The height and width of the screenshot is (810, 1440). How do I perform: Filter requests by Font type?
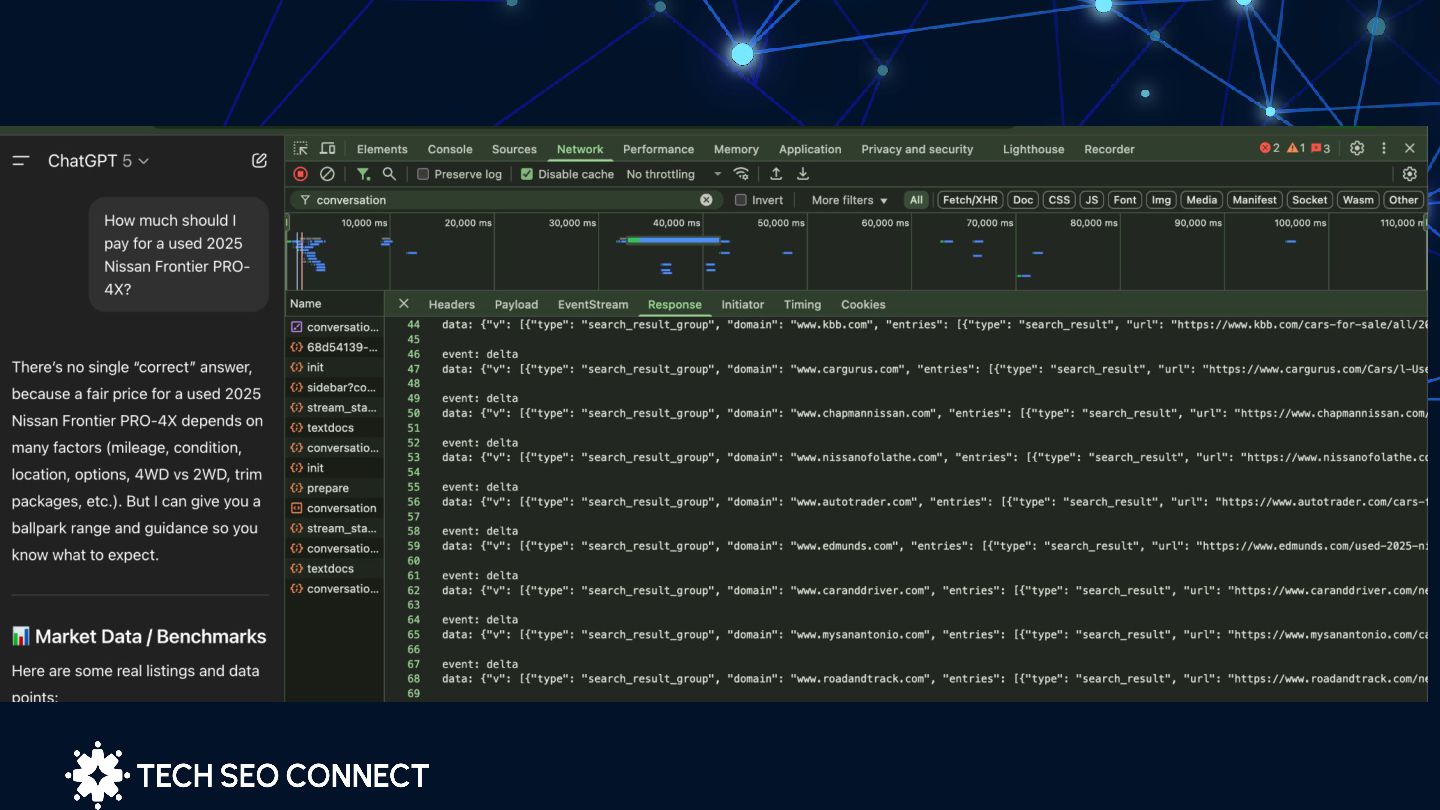click(x=1125, y=200)
